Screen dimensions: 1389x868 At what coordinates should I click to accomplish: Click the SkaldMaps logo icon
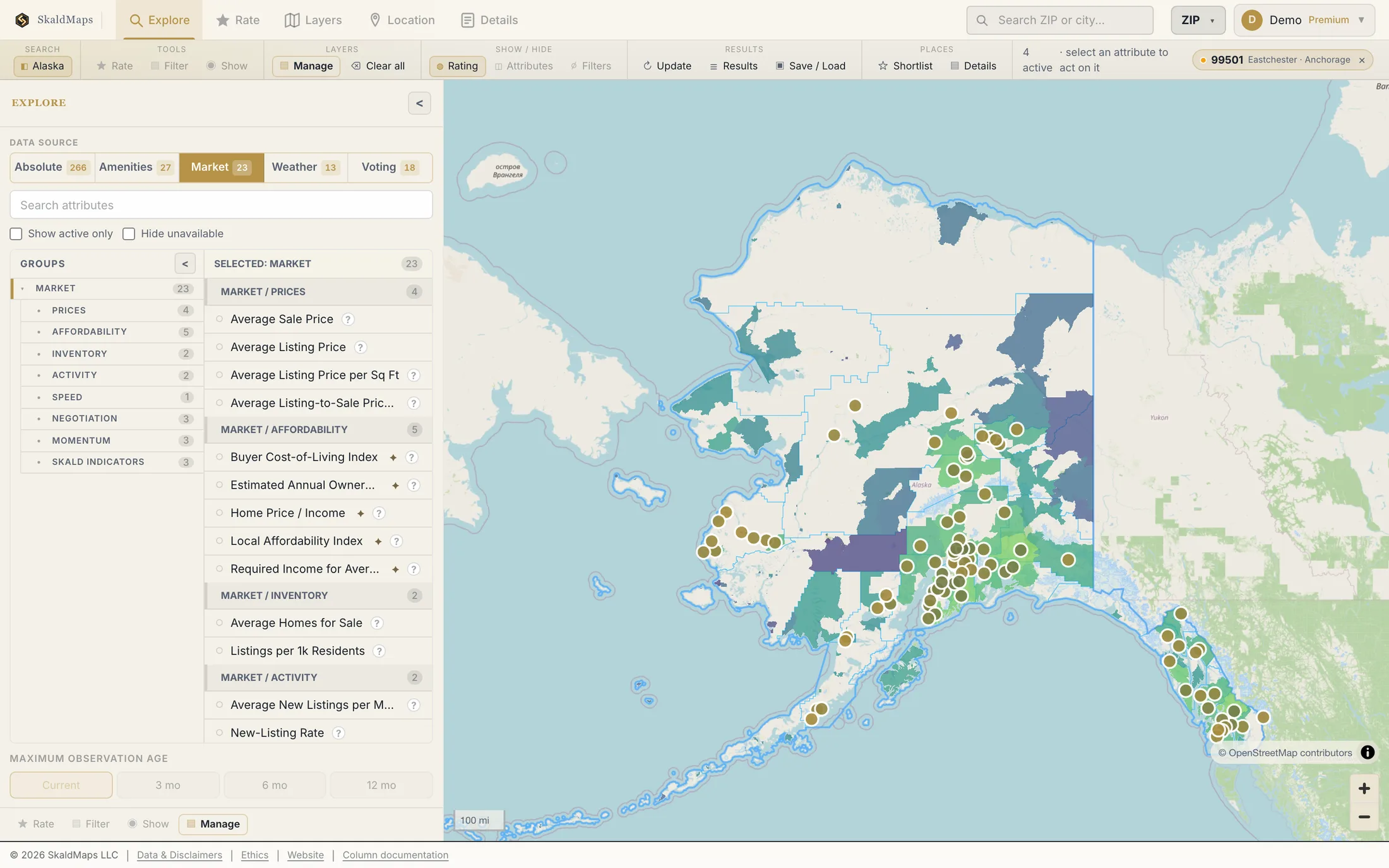pyautogui.click(x=22, y=20)
